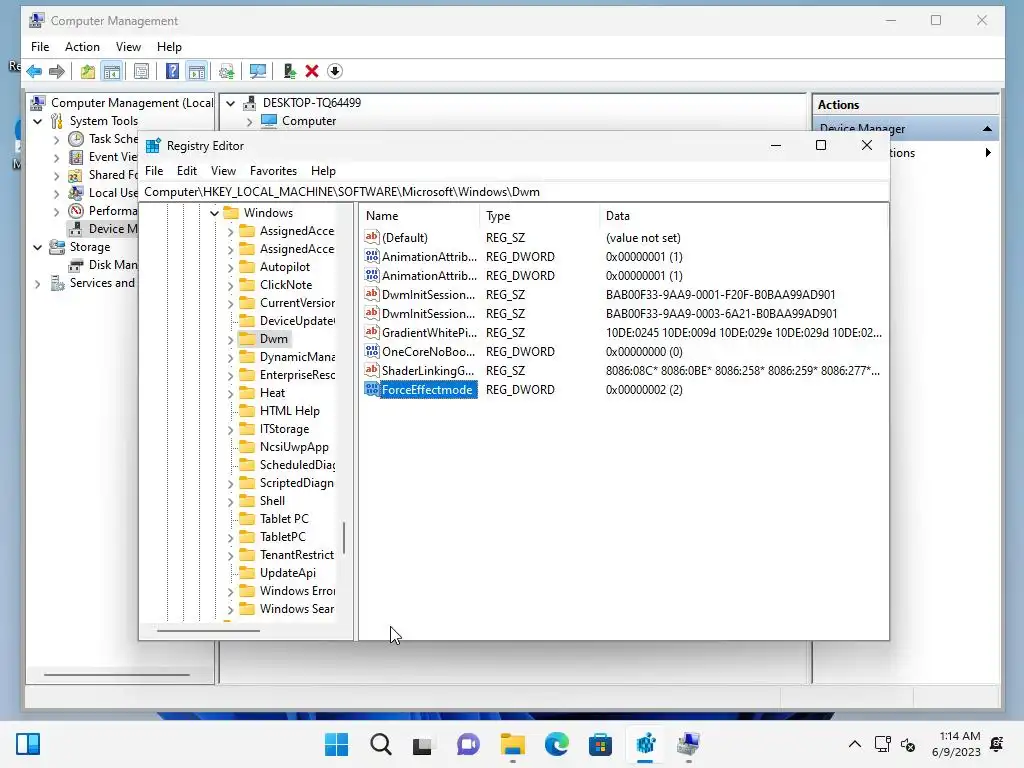Click the red X Uninstall device icon
Image resolution: width=1024 pixels, height=768 pixels.
tap(312, 71)
